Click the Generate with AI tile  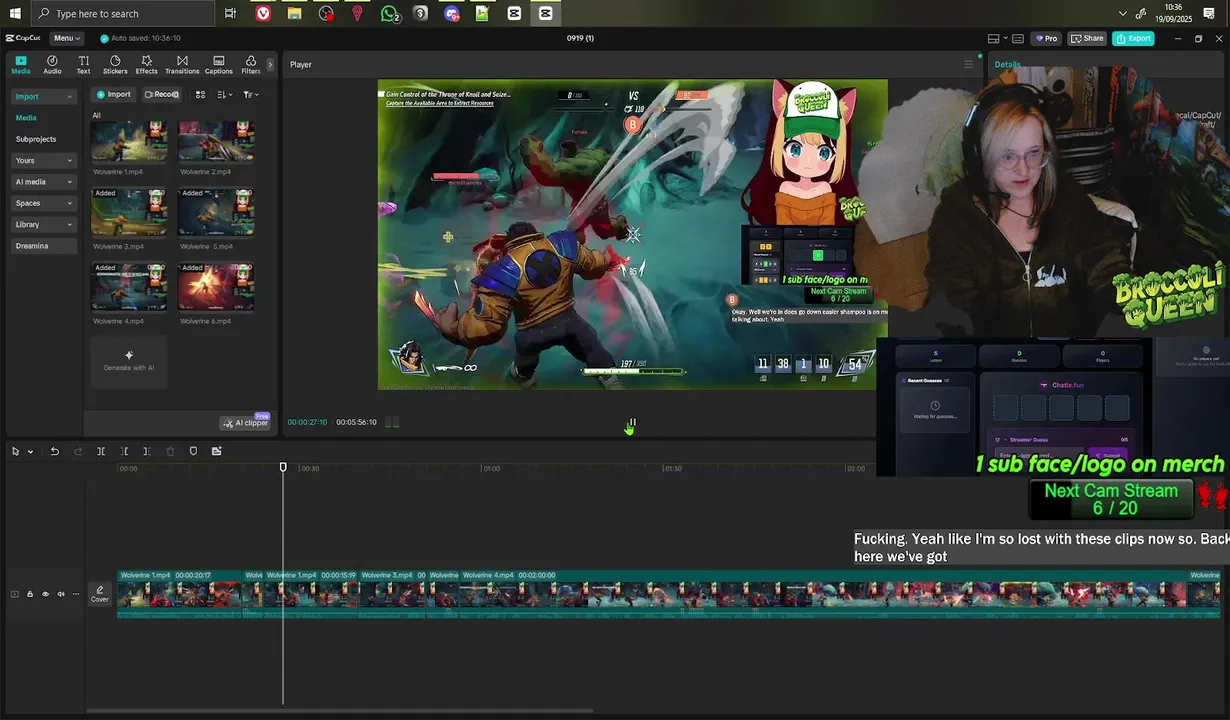click(x=129, y=361)
